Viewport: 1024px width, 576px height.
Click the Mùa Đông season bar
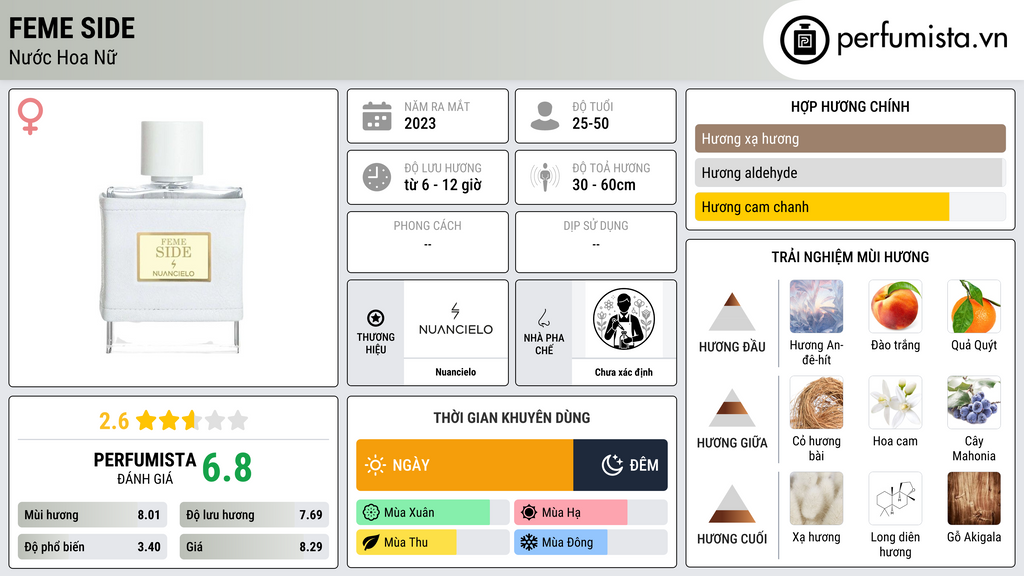(x=590, y=542)
